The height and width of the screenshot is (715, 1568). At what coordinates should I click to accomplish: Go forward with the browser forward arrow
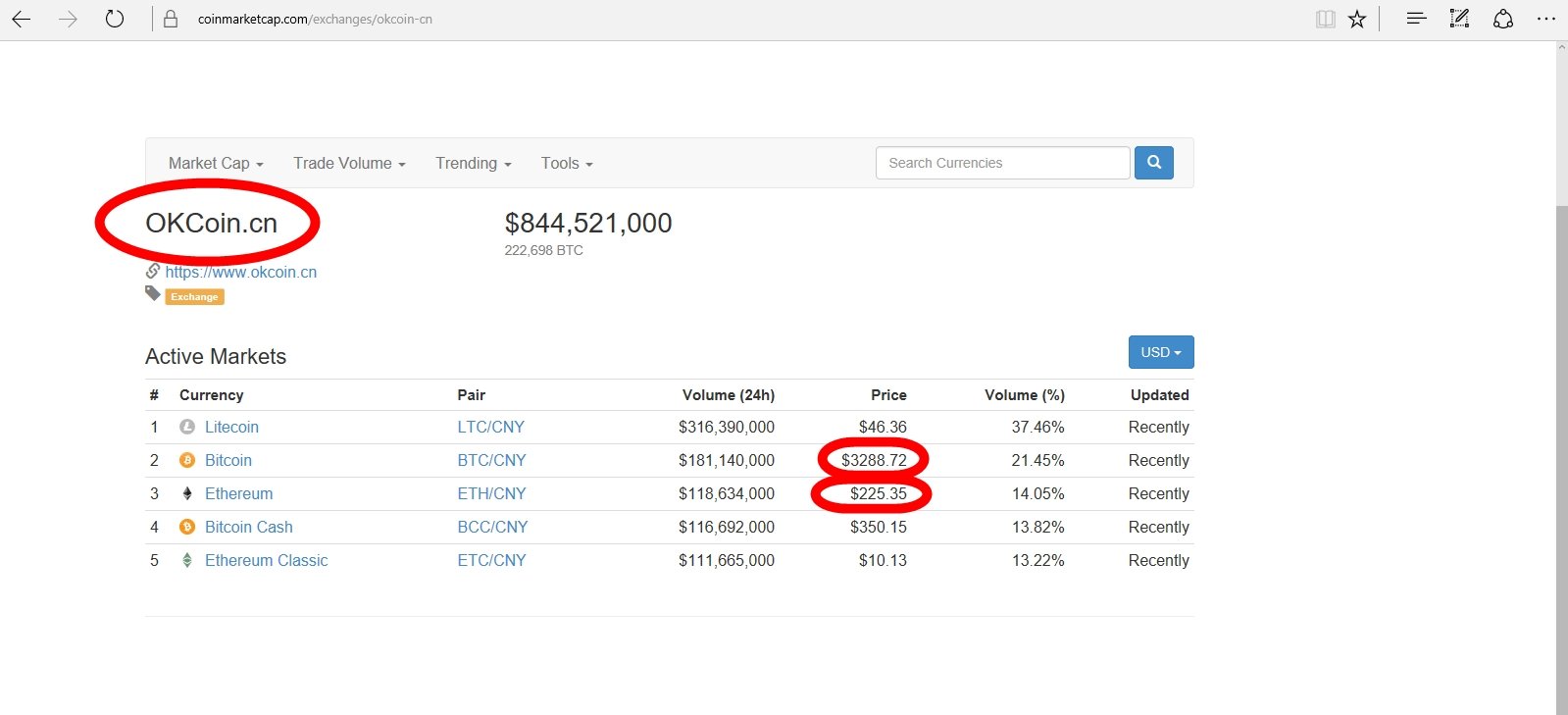point(68,19)
